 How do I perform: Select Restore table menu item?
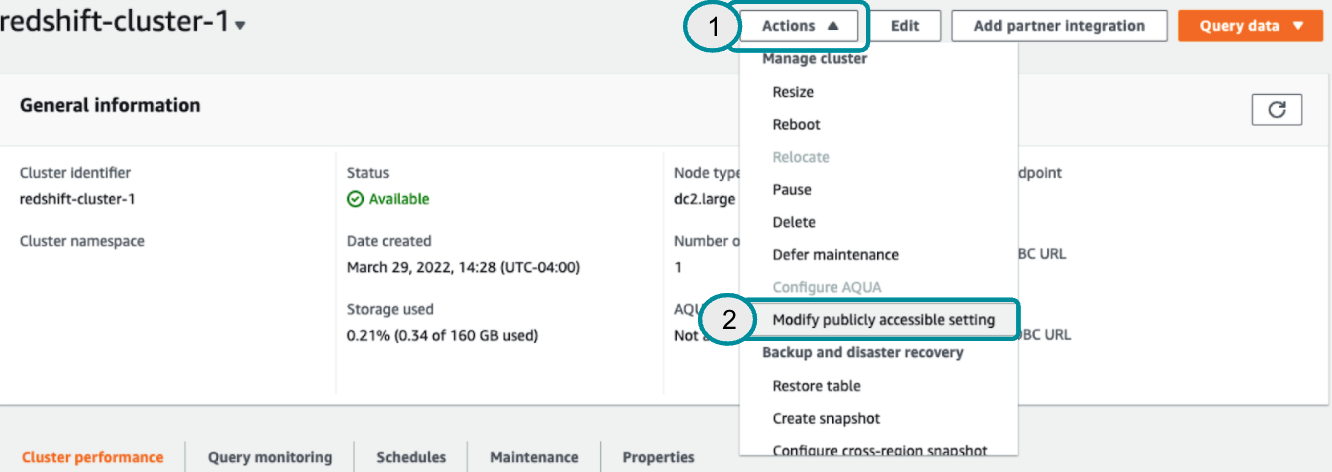click(x=816, y=386)
